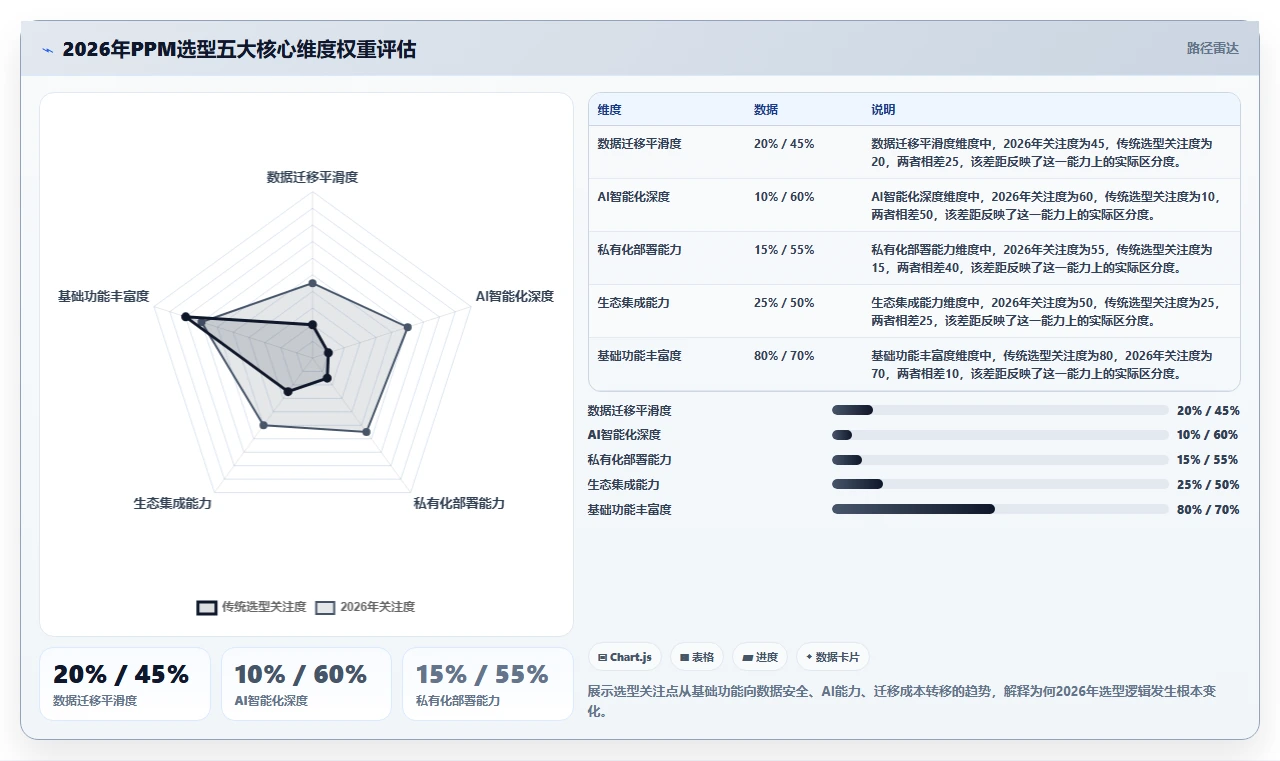The width and height of the screenshot is (1280, 761).
Task: Click the 25% / 50% table cell
Action: pos(784,303)
